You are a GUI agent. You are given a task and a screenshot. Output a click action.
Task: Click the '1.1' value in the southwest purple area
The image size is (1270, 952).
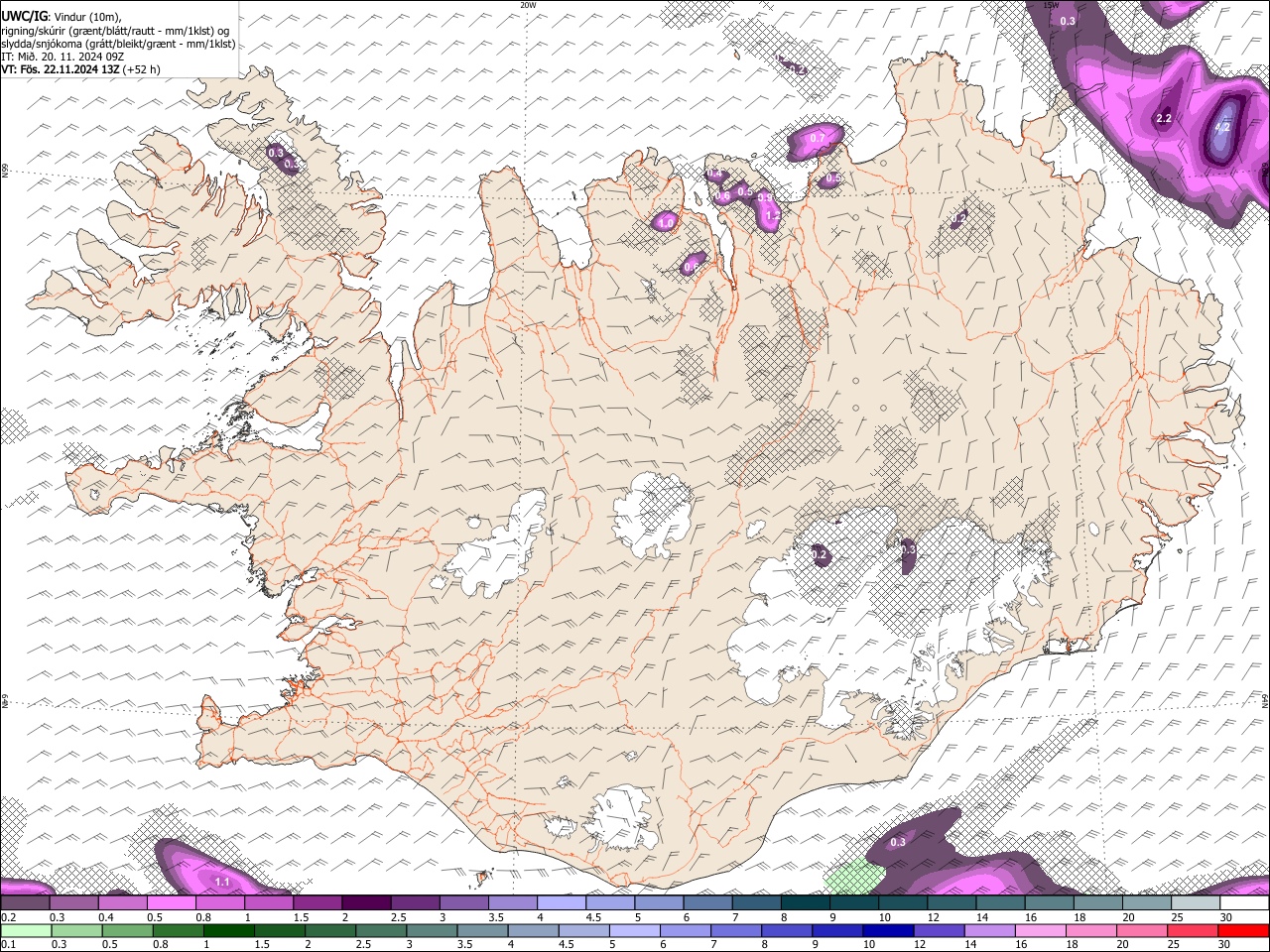tap(222, 882)
